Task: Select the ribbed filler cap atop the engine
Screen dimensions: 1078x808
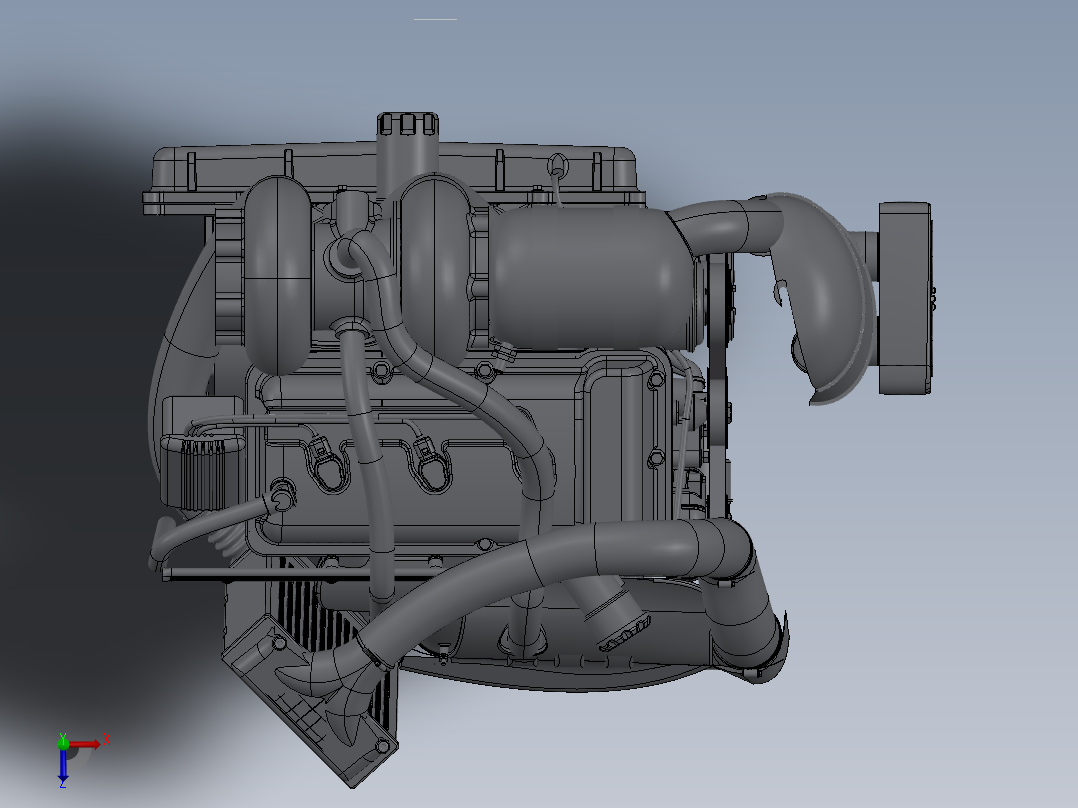Action: 408,124
